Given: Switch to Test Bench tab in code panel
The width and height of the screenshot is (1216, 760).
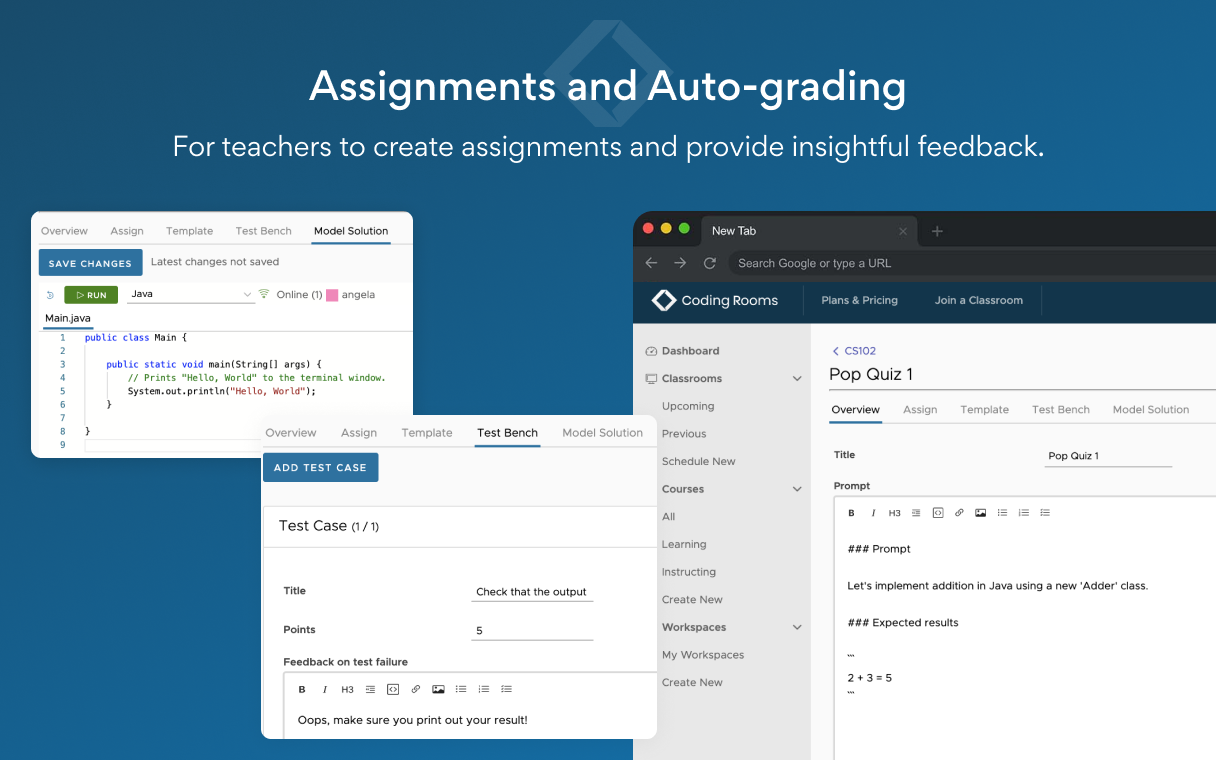Looking at the screenshot, I should pyautogui.click(x=264, y=231).
